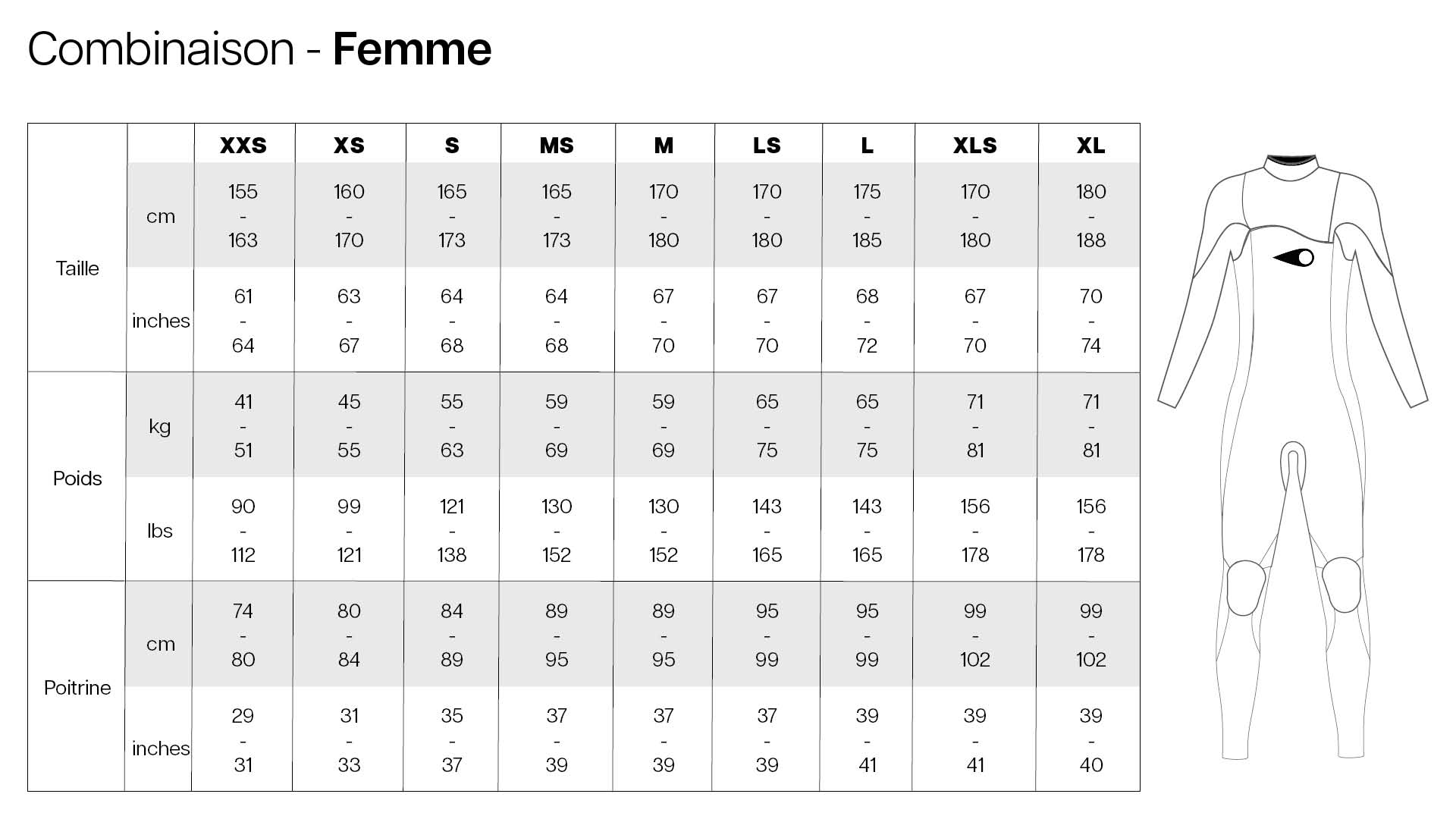
Task: Click the LS size column header
Action: (767, 145)
